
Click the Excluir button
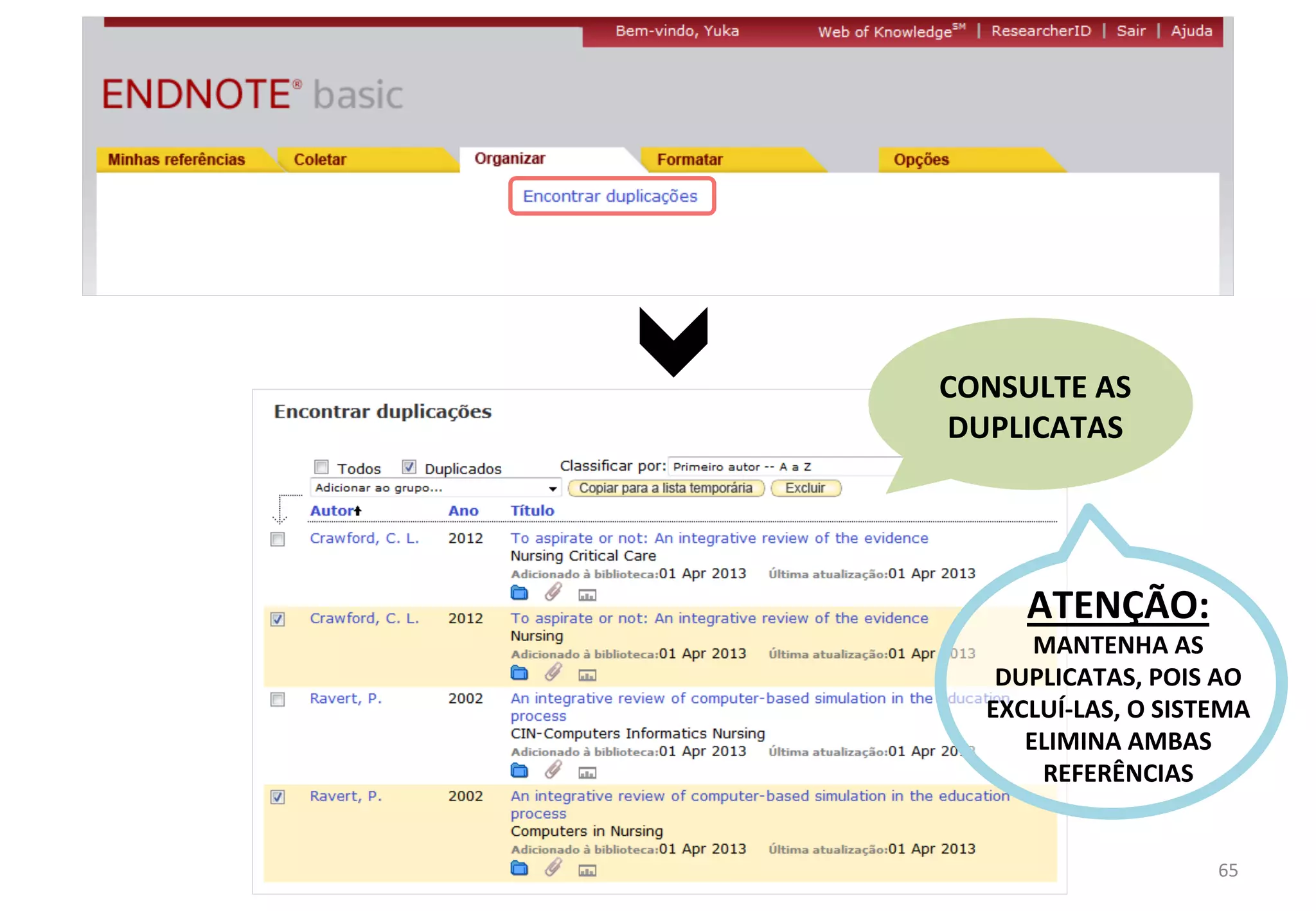click(805, 488)
